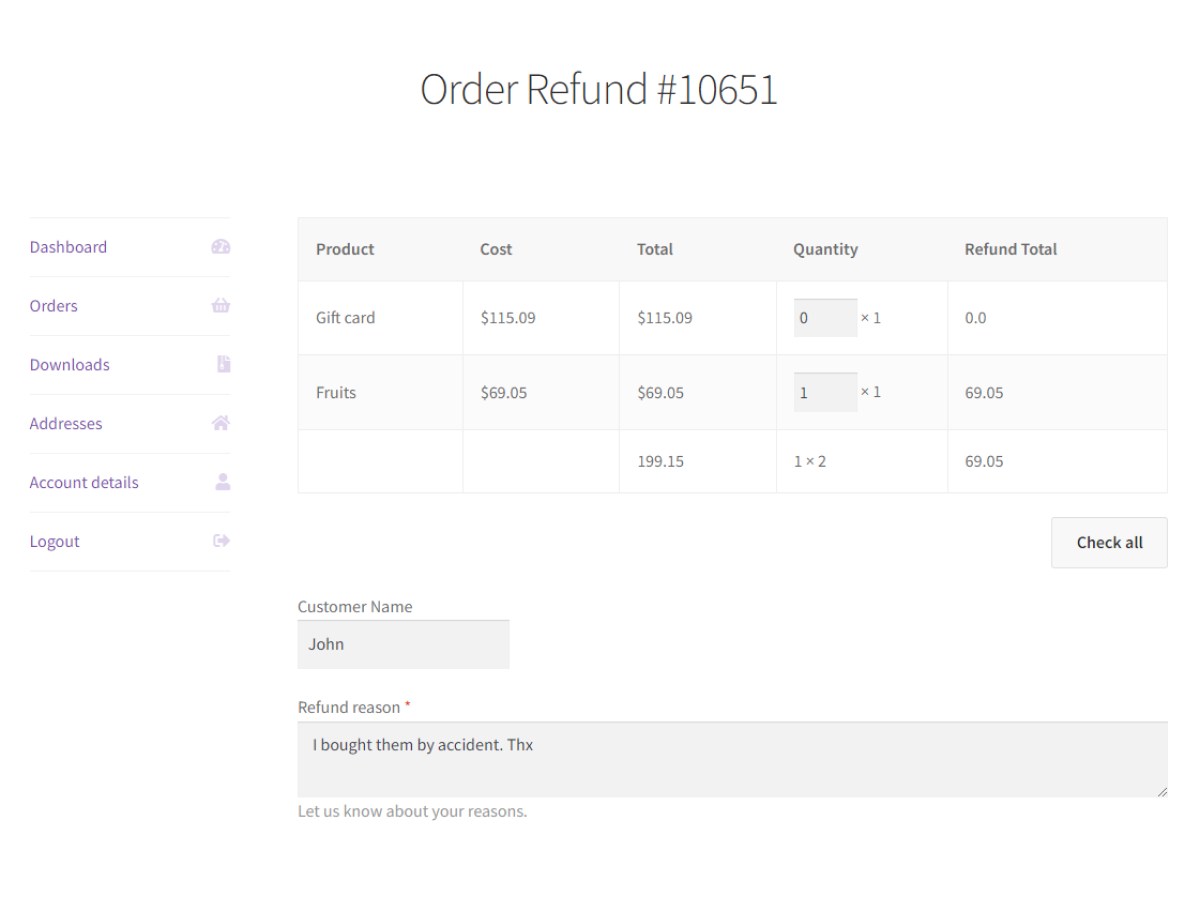The image size is (1200, 900).
Task: Click the Gift card refund total 0.0
Action: pos(975,318)
